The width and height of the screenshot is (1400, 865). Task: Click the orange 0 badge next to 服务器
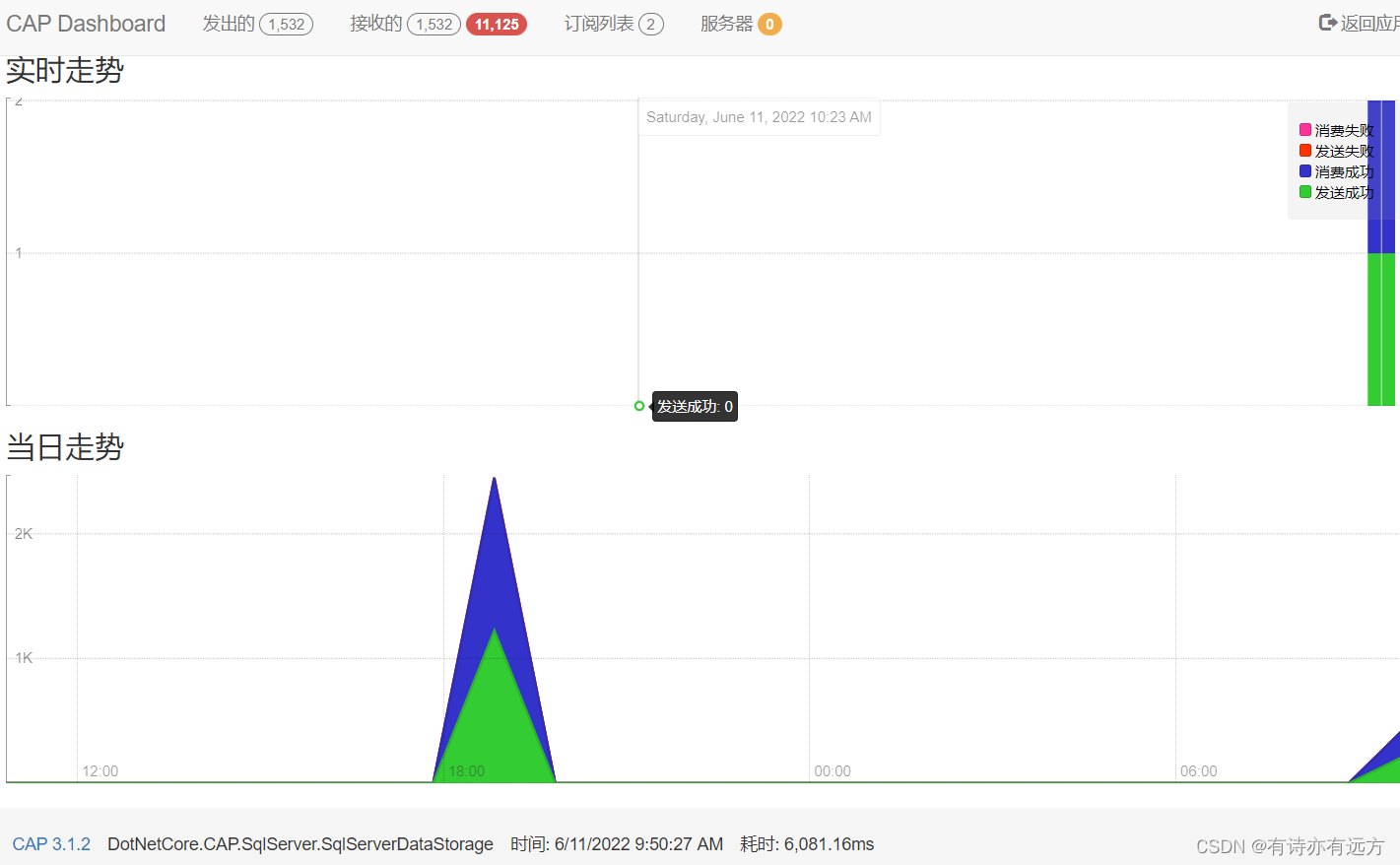tap(769, 25)
